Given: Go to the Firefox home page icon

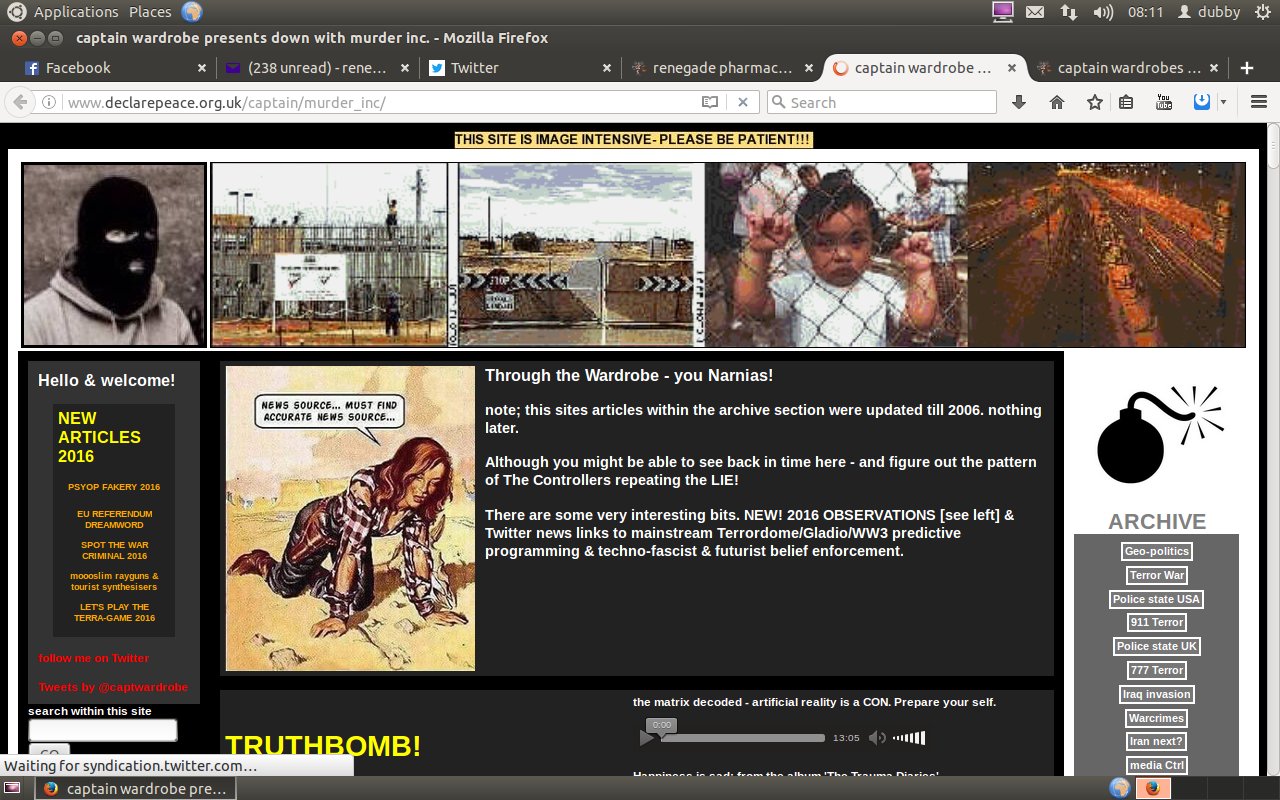Looking at the screenshot, I should coord(1057,102).
